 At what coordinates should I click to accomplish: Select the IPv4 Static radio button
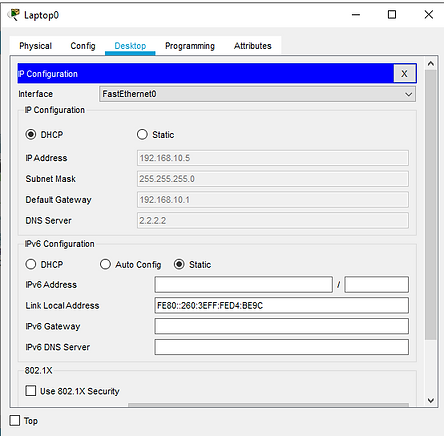(x=142, y=134)
